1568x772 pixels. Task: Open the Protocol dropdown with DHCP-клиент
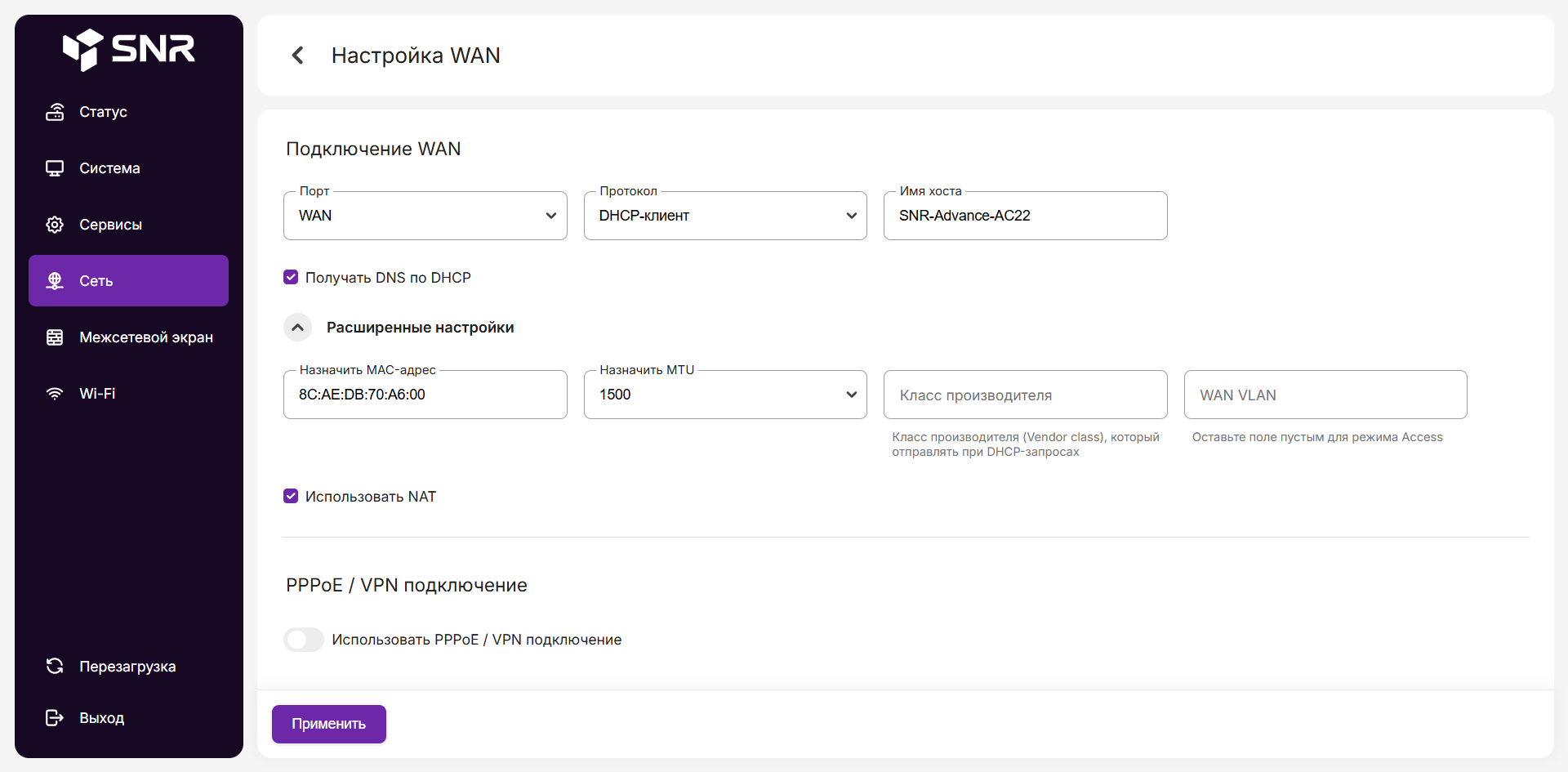(x=724, y=216)
